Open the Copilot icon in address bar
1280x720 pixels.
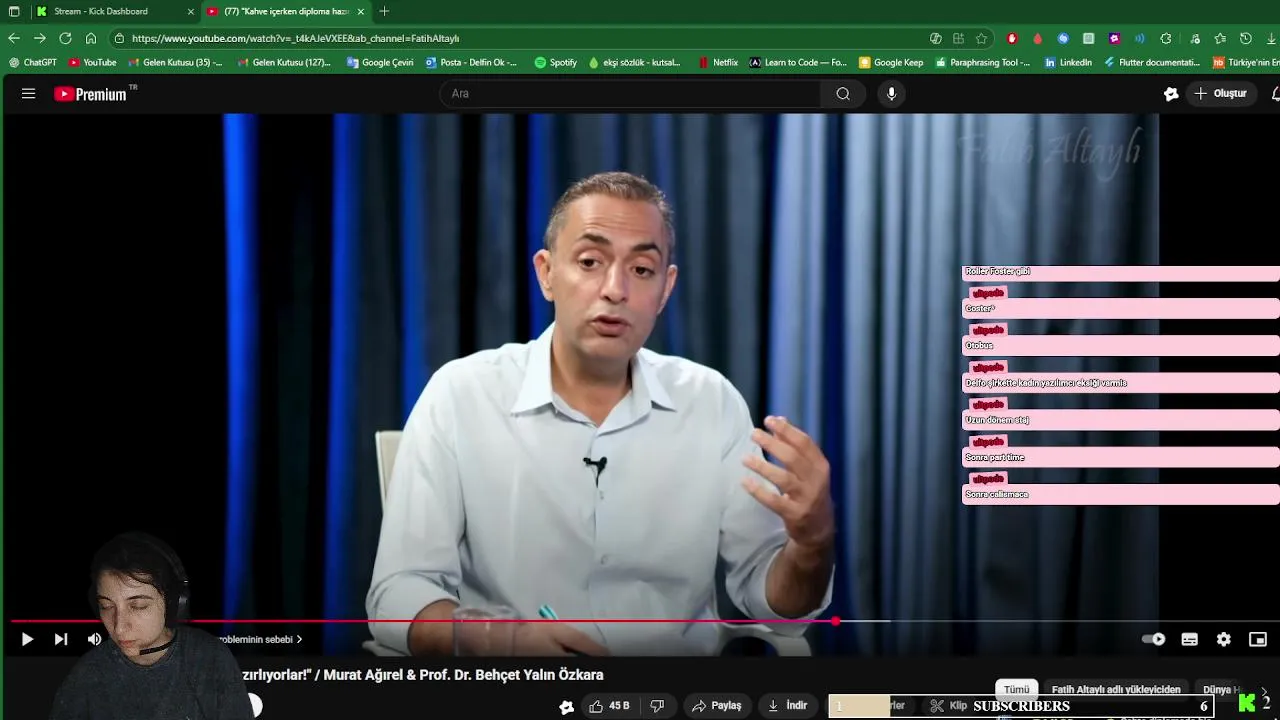(x=936, y=38)
